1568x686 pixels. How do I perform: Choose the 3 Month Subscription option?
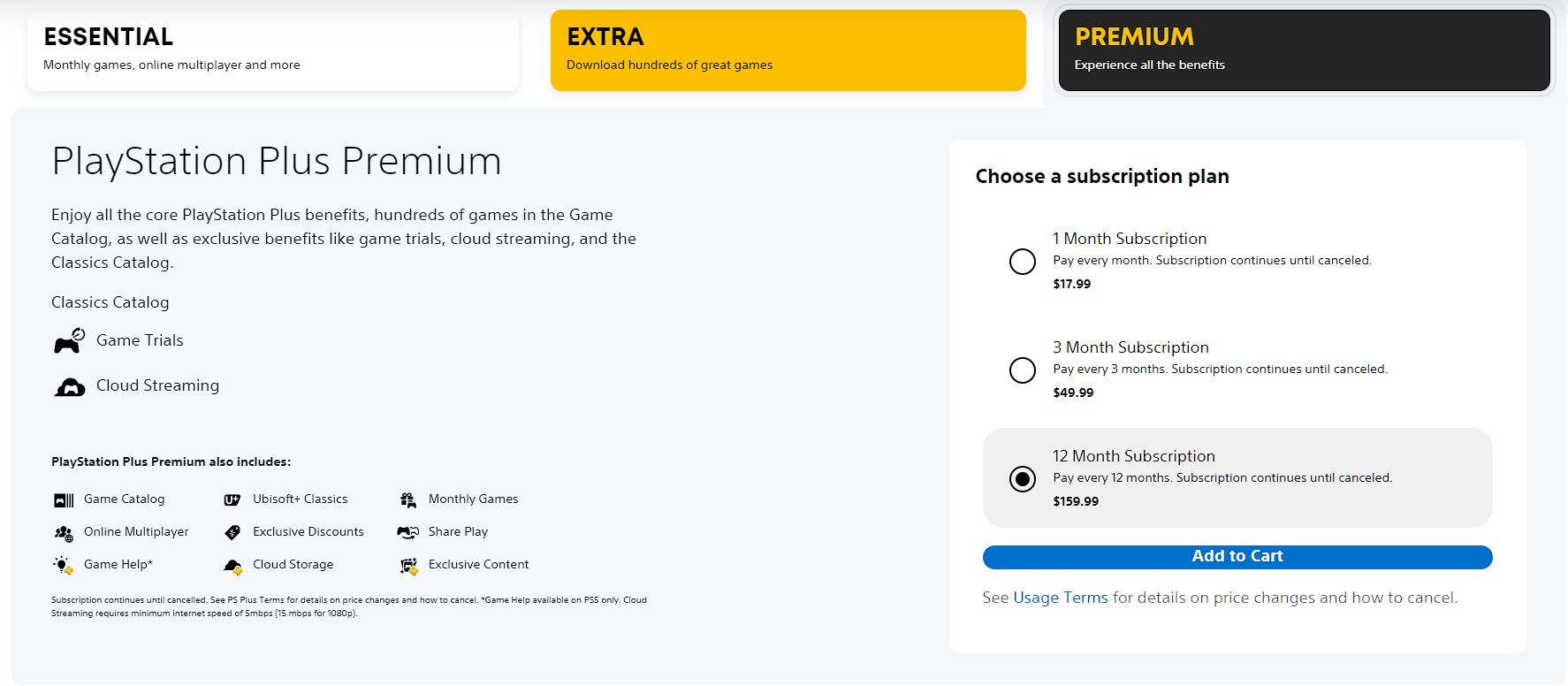click(1023, 370)
